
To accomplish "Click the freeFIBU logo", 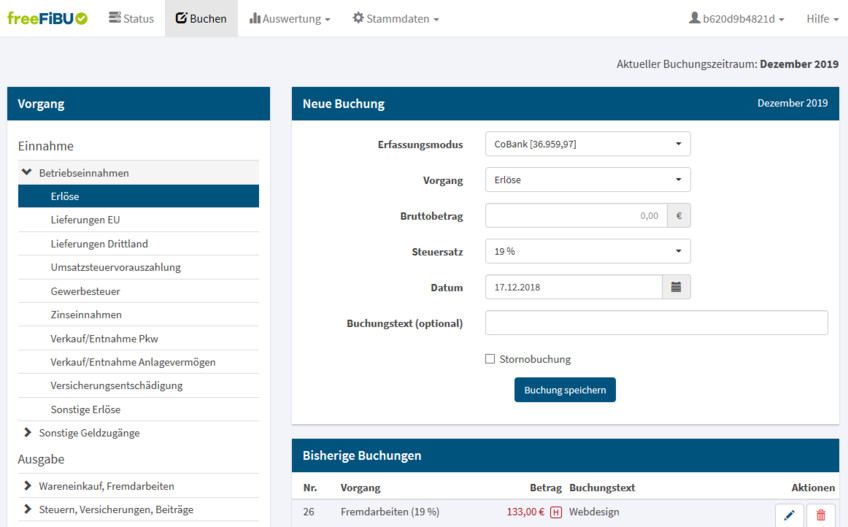I will click(47, 18).
